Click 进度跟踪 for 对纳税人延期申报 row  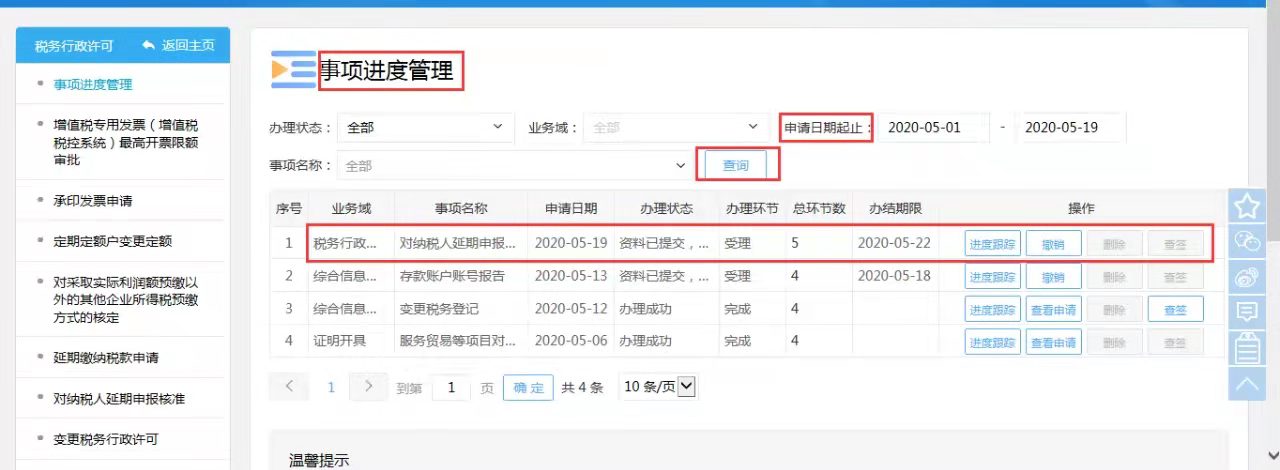click(992, 244)
